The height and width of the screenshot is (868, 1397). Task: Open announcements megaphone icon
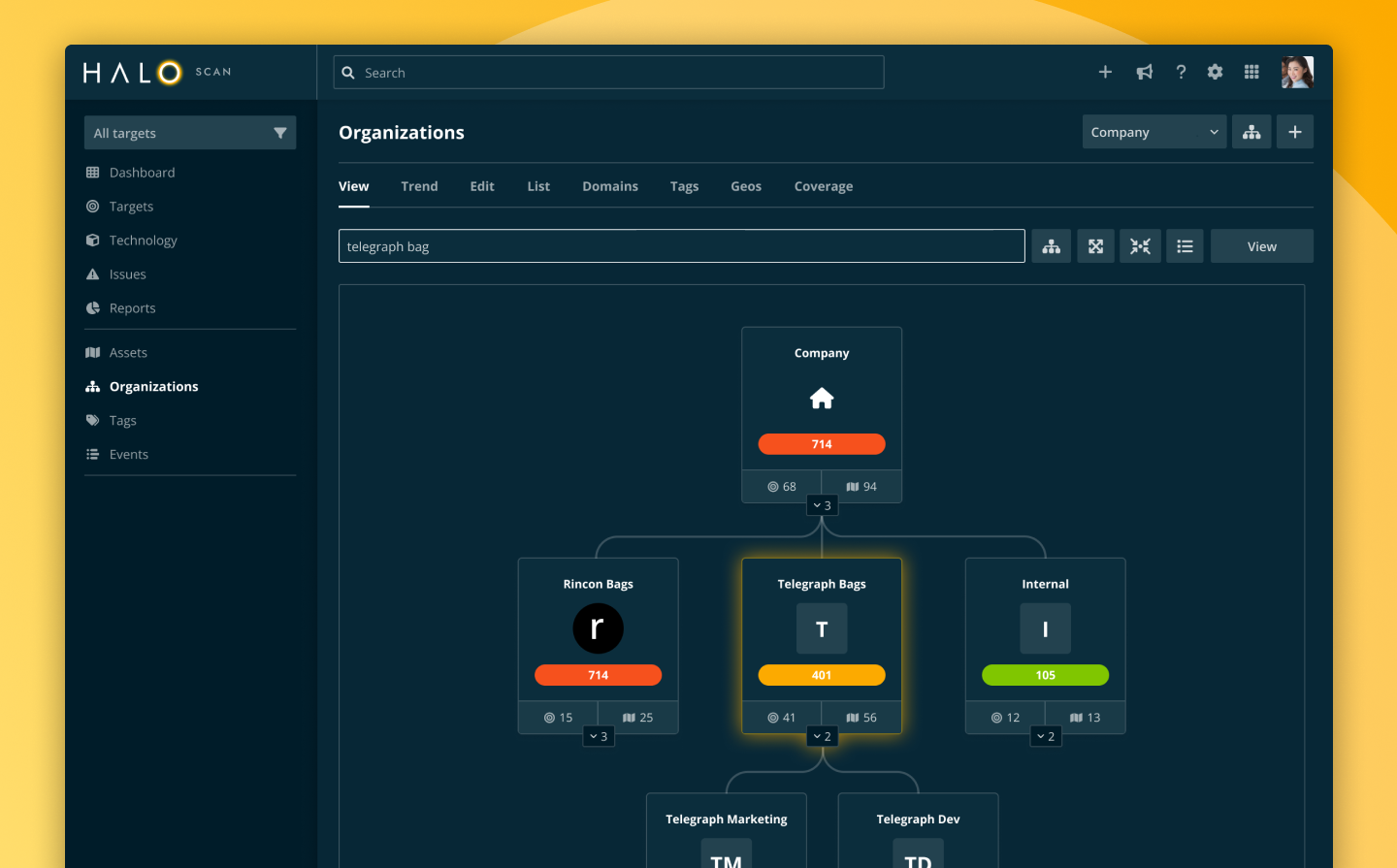pos(1145,72)
